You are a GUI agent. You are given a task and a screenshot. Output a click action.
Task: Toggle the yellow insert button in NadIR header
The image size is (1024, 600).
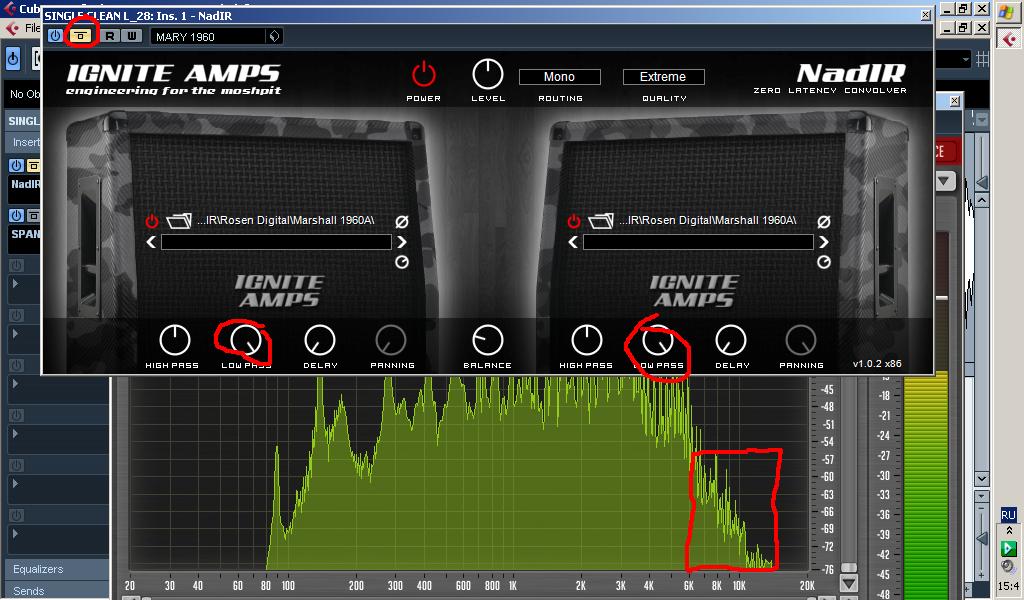click(x=80, y=36)
